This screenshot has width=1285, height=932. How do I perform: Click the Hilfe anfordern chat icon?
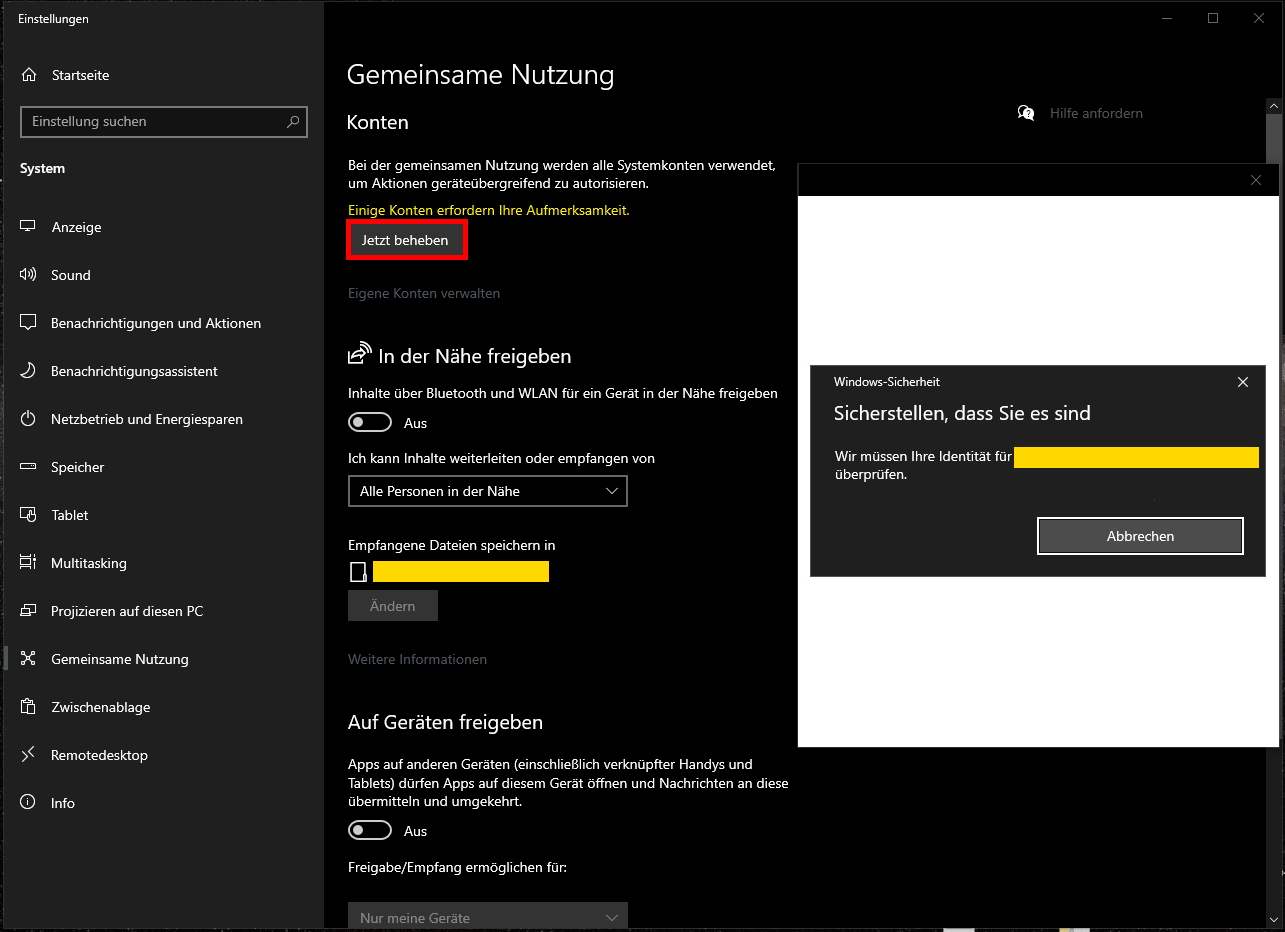coord(1026,113)
